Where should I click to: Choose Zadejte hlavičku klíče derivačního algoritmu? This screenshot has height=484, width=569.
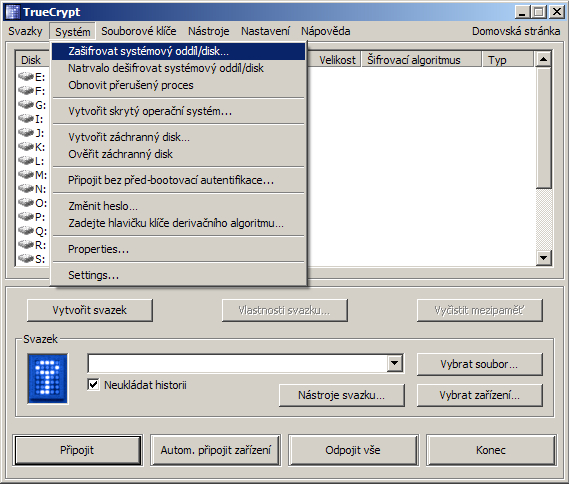(x=179, y=223)
